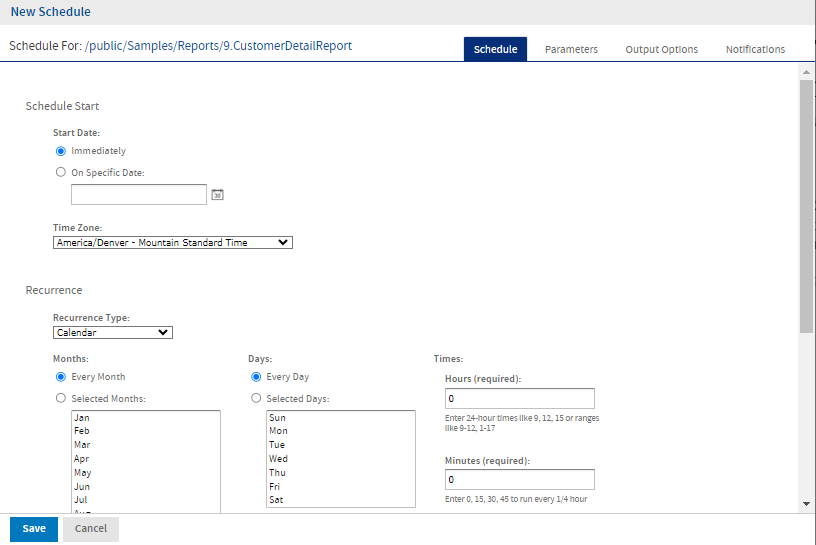Open the calendar date picker icon

point(218,195)
